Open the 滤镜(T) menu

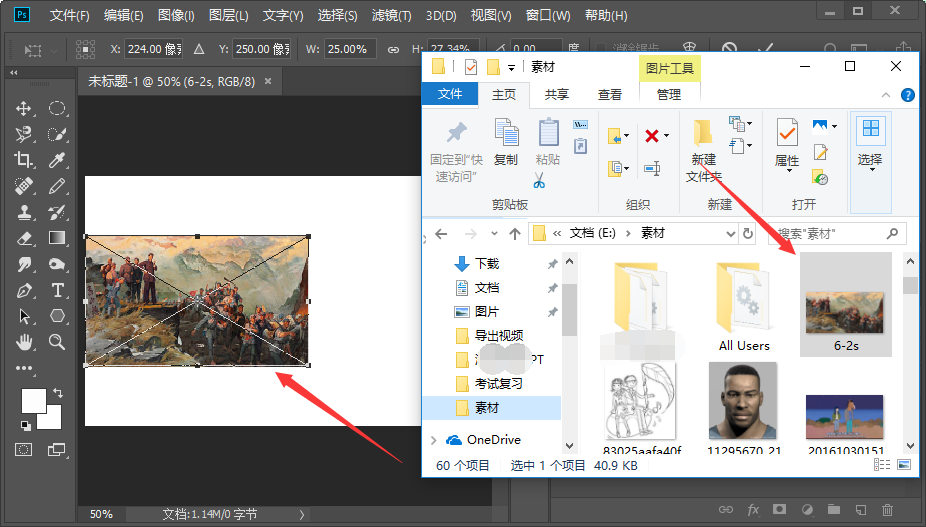(x=392, y=15)
